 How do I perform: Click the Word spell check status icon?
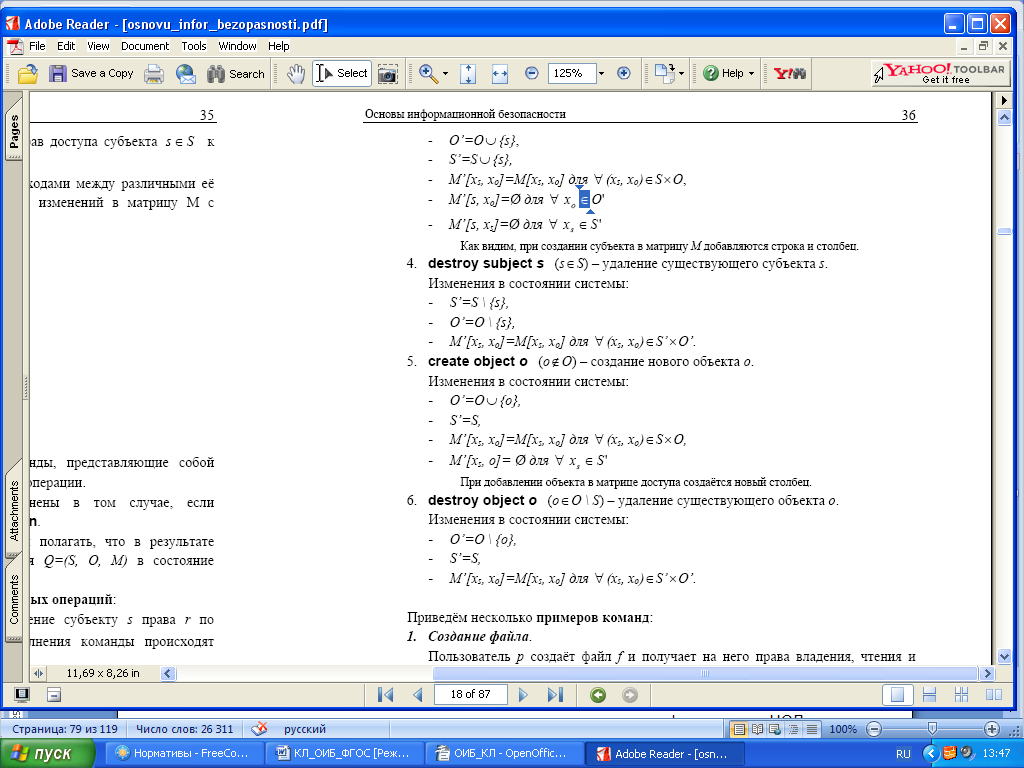[x=259, y=729]
